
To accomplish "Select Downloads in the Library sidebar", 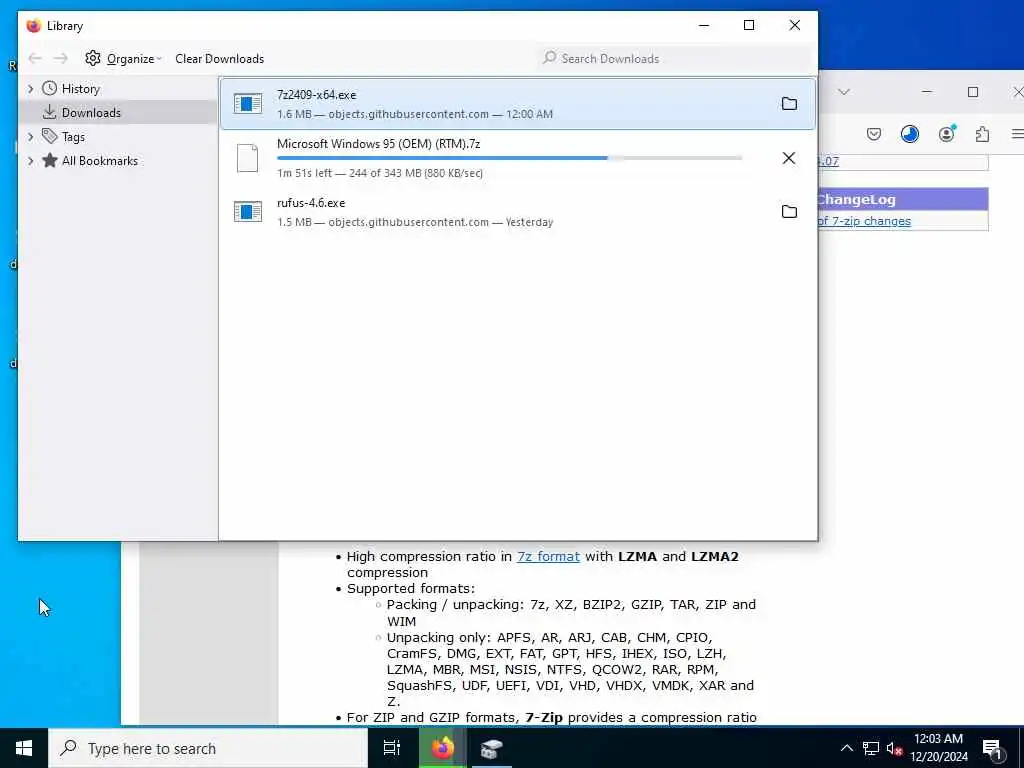I will (118, 112).
